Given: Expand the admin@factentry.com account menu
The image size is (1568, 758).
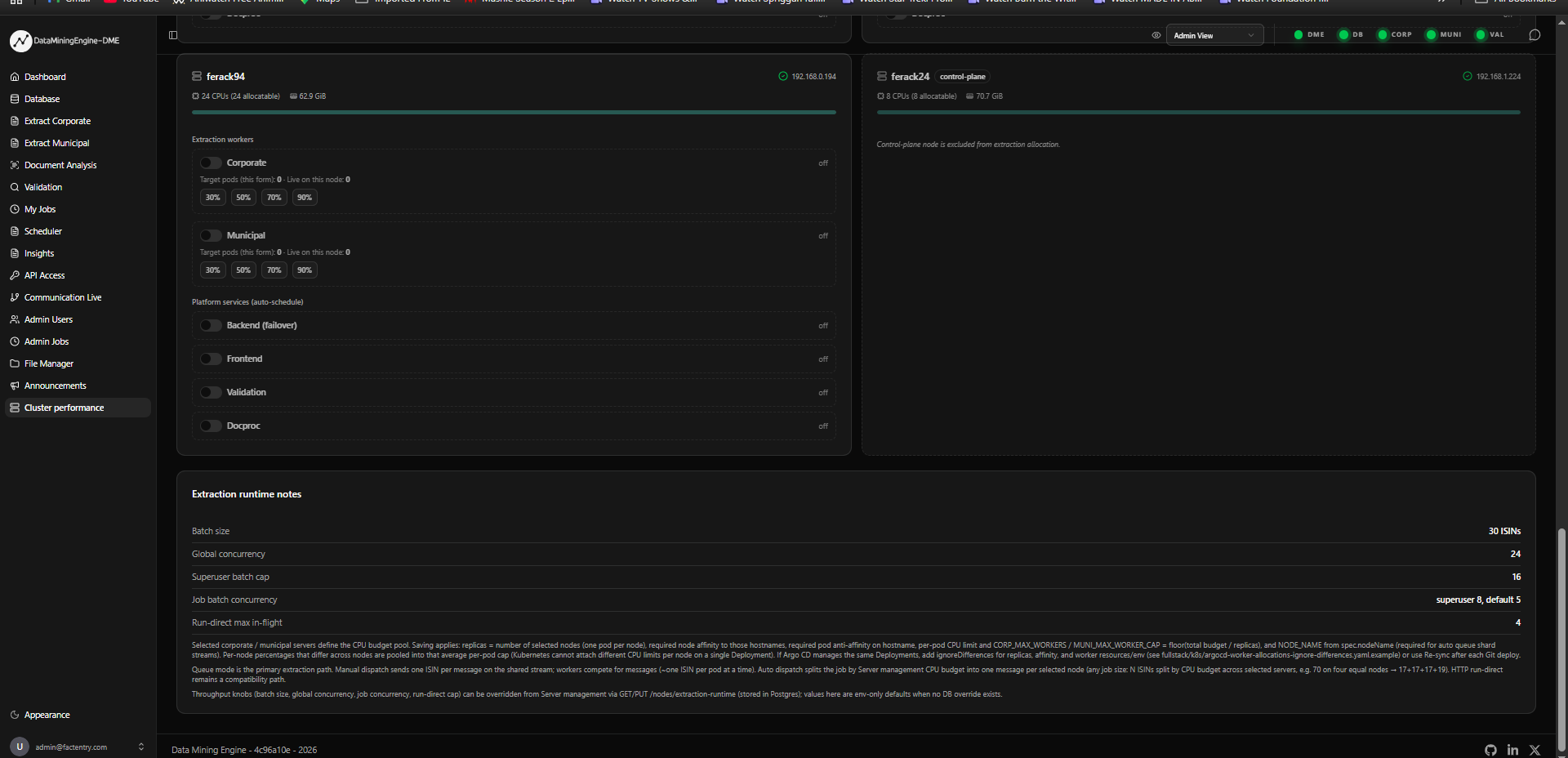Looking at the screenshot, I should [78, 747].
